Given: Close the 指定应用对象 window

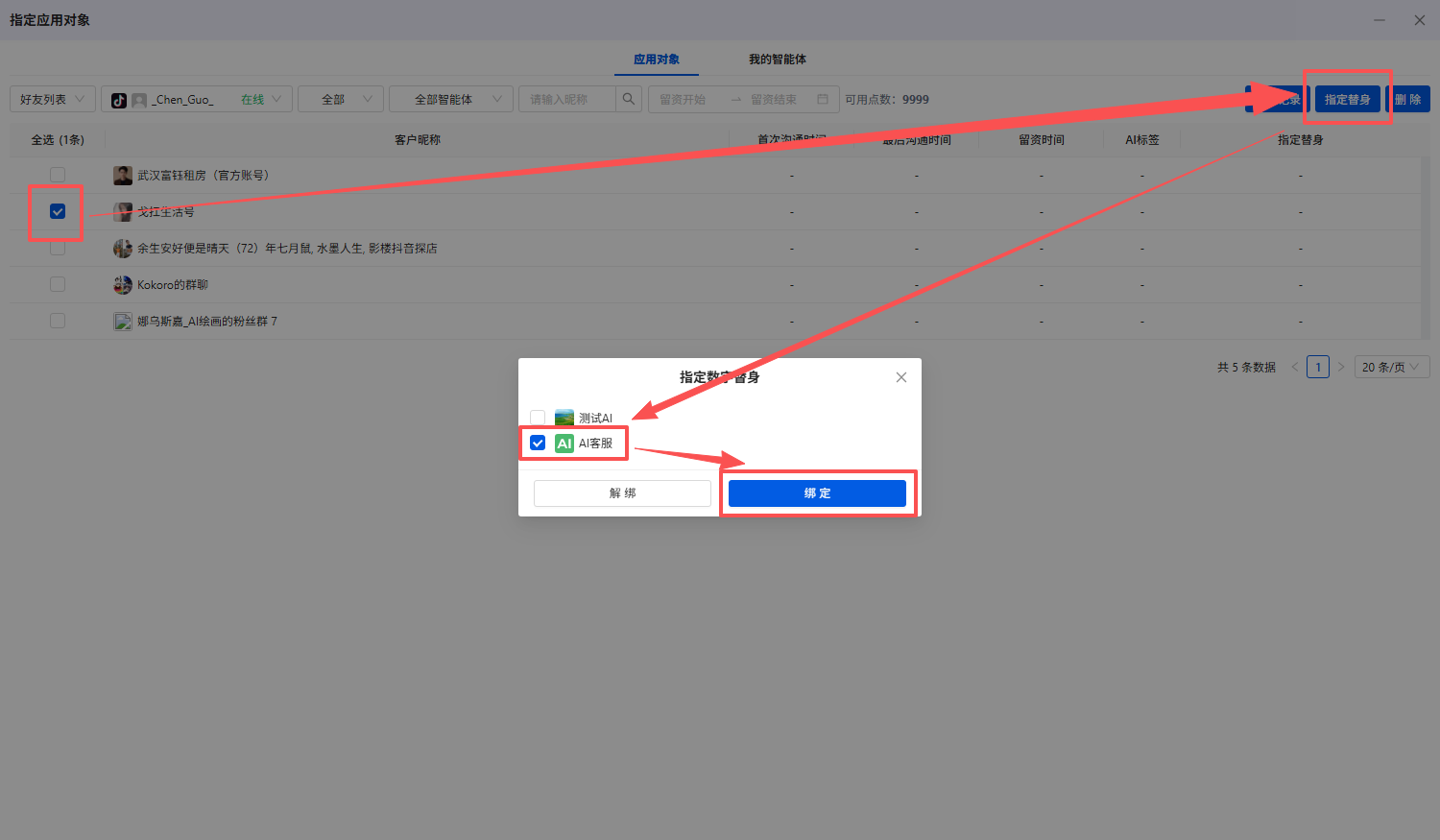Looking at the screenshot, I should [x=1420, y=20].
